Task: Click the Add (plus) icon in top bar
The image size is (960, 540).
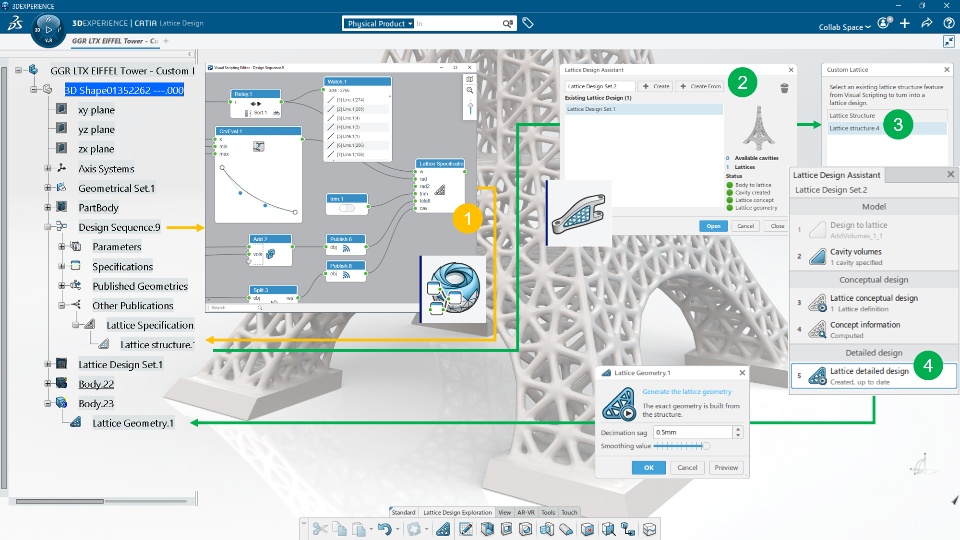Action: point(905,23)
